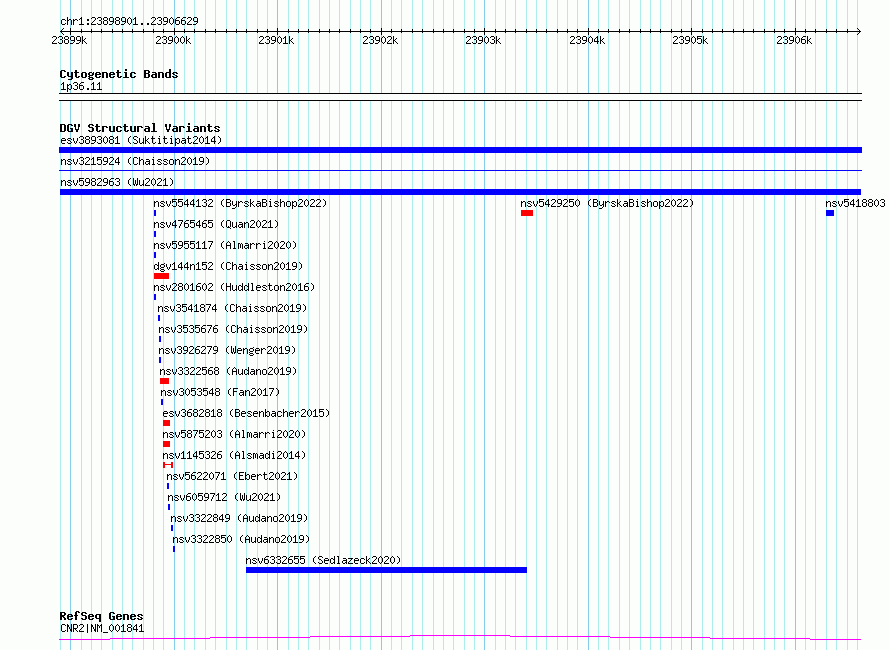Click the Cytogenetic Bands track title
This screenshot has width=890, height=650.
(119, 74)
